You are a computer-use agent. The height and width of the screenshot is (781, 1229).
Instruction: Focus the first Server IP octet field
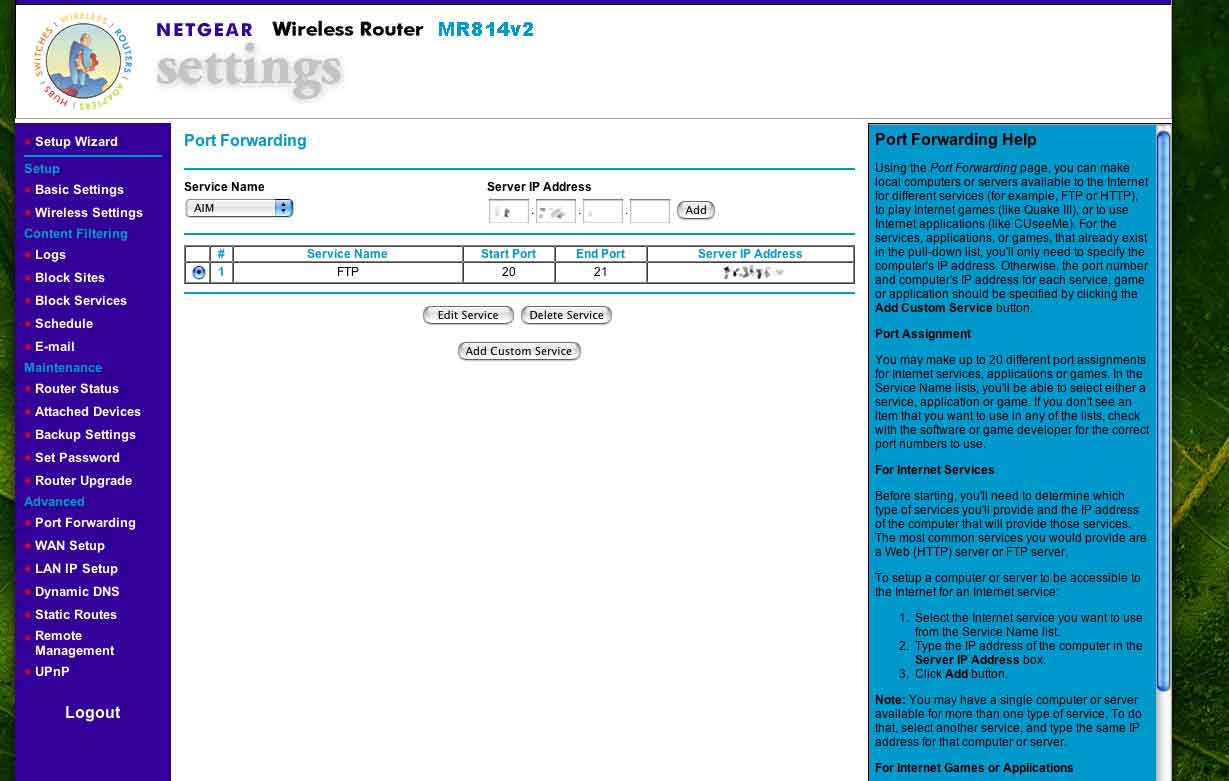(509, 211)
